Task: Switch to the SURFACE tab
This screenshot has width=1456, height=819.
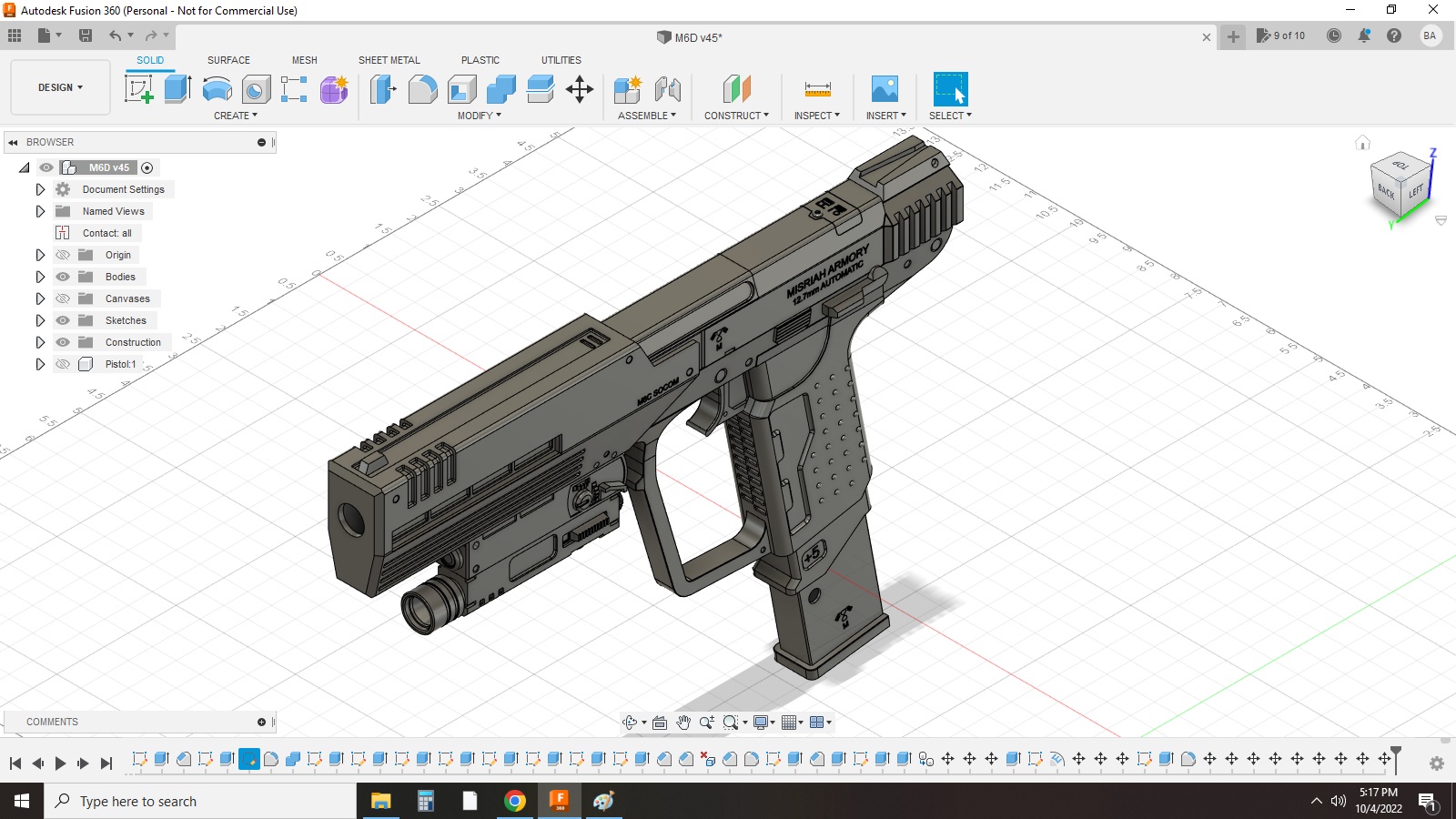Action: click(228, 60)
